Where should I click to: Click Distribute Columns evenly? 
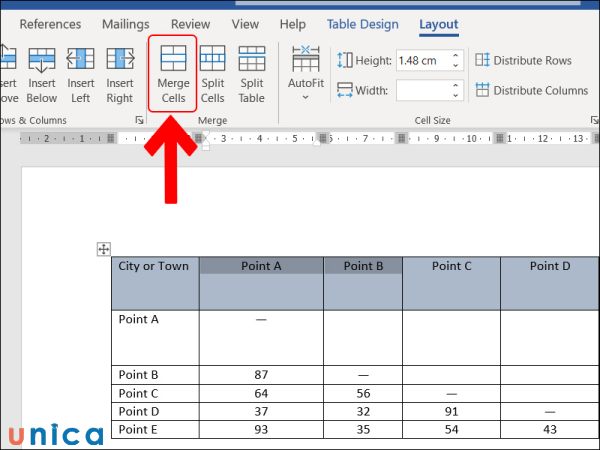coord(531,91)
